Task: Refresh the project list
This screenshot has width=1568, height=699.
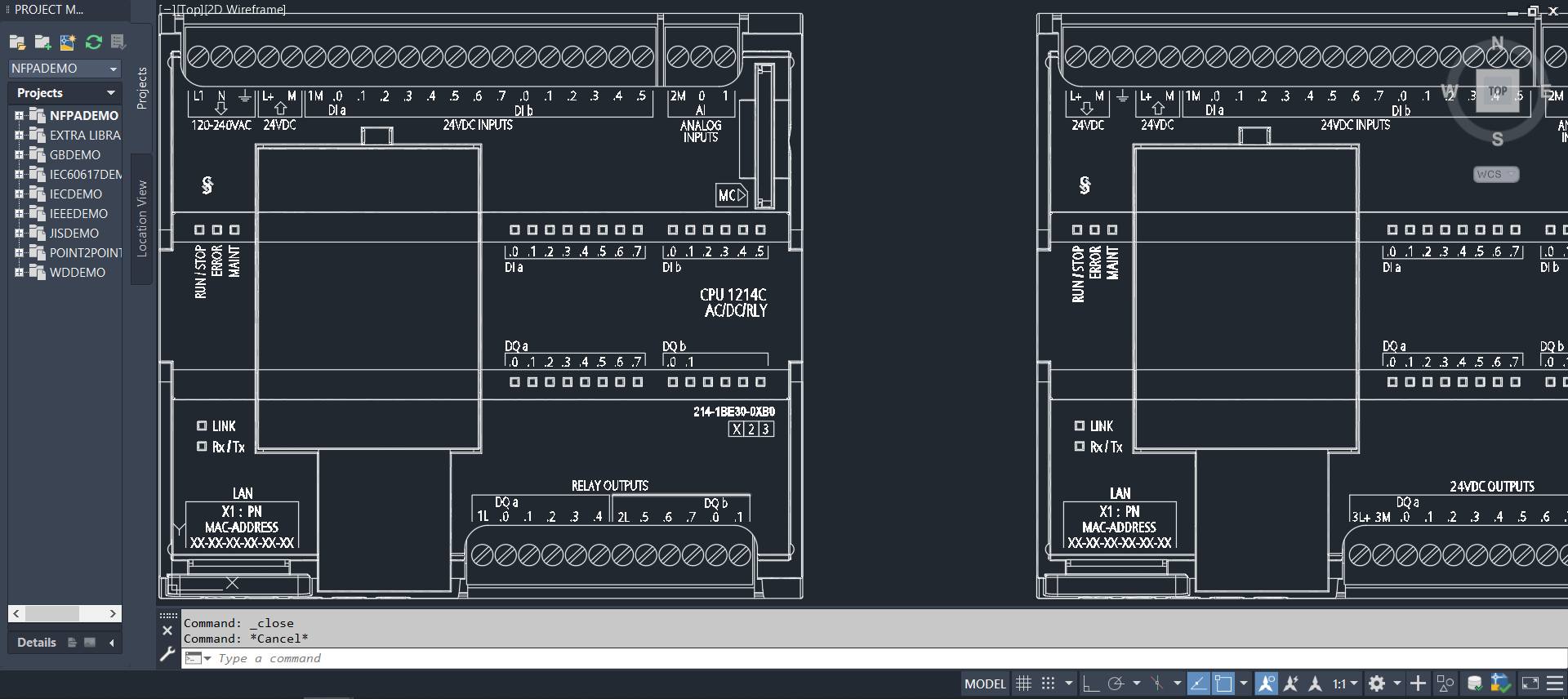Action: tap(93, 42)
